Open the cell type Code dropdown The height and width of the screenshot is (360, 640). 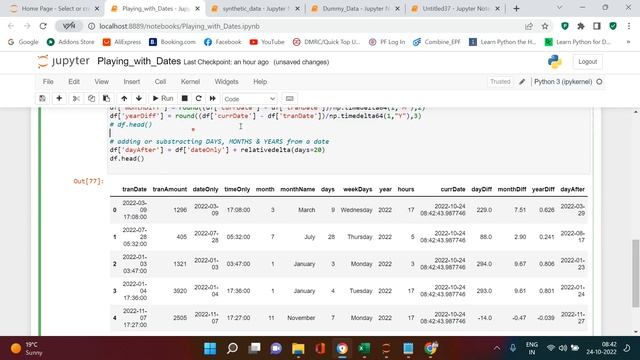[x=249, y=99]
